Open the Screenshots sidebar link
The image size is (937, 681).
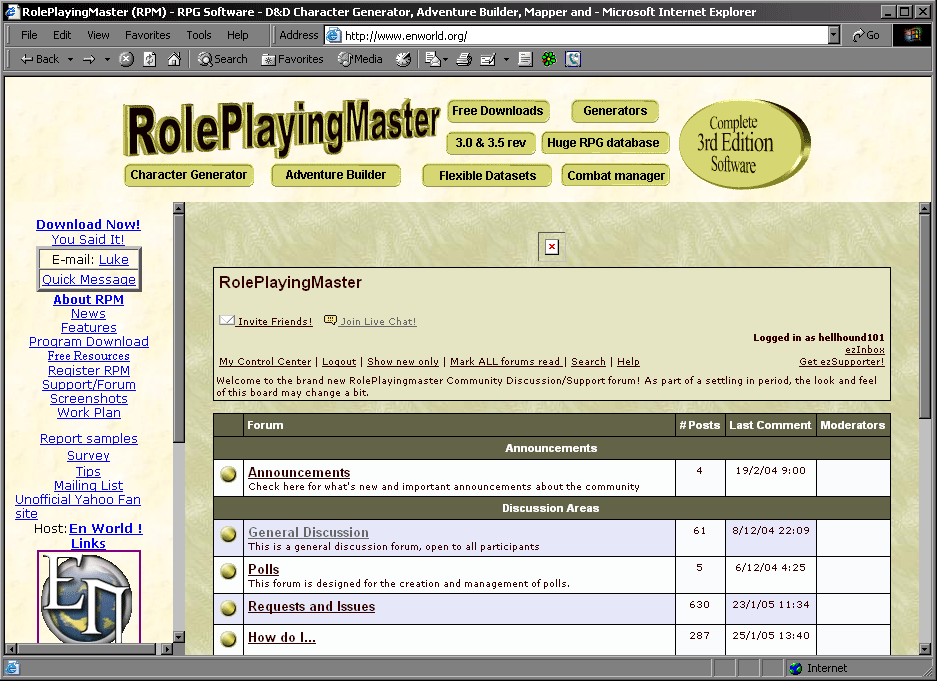tap(89, 398)
